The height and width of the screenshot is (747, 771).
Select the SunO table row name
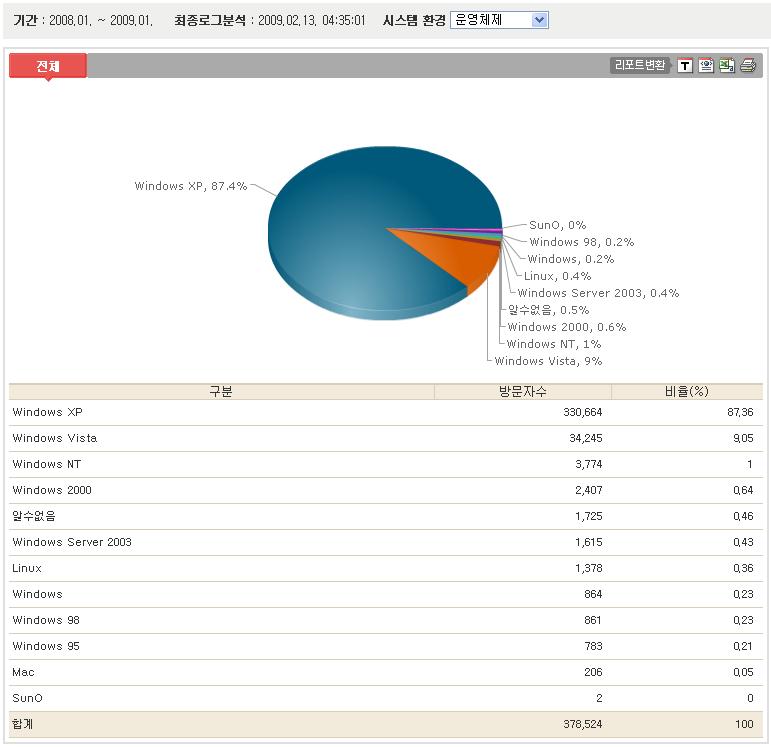click(x=28, y=698)
